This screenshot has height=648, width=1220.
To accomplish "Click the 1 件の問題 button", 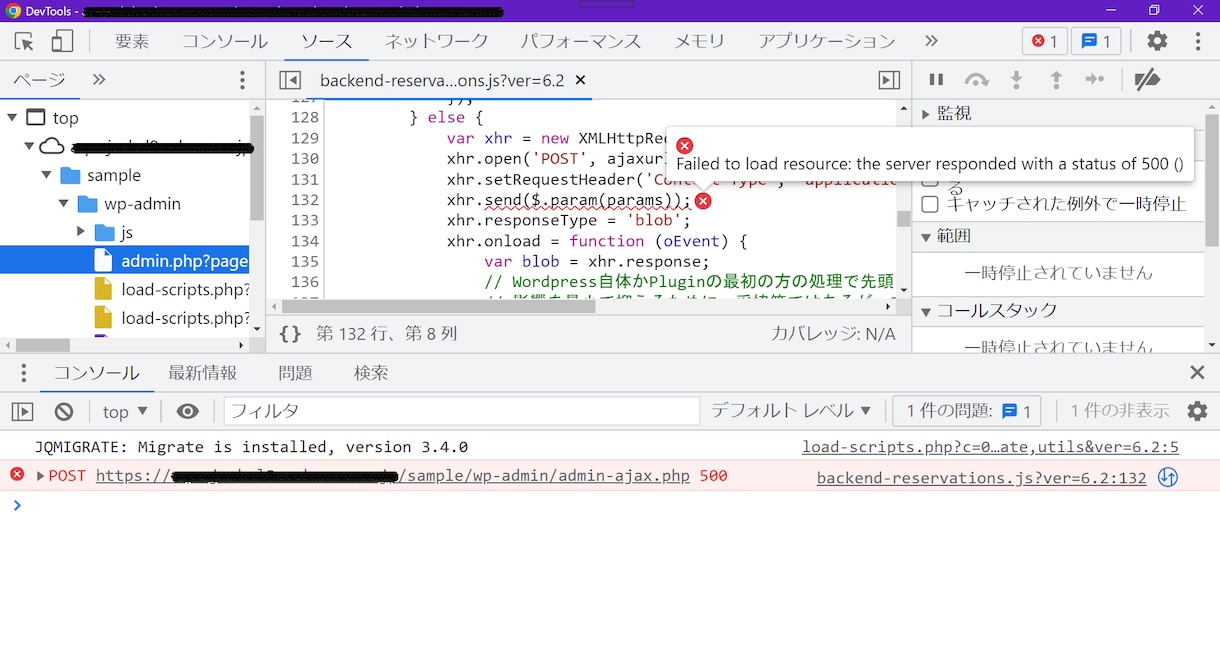I will point(967,411).
